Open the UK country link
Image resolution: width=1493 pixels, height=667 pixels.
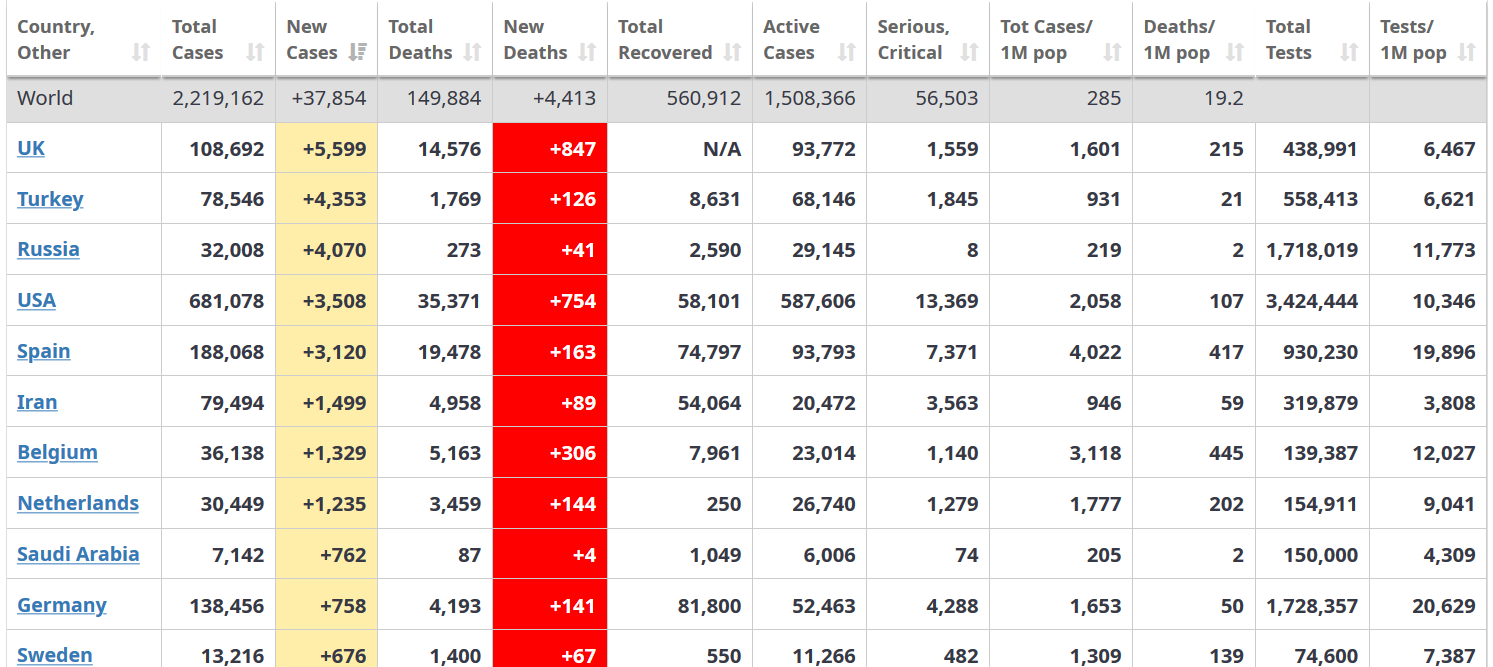[31, 149]
